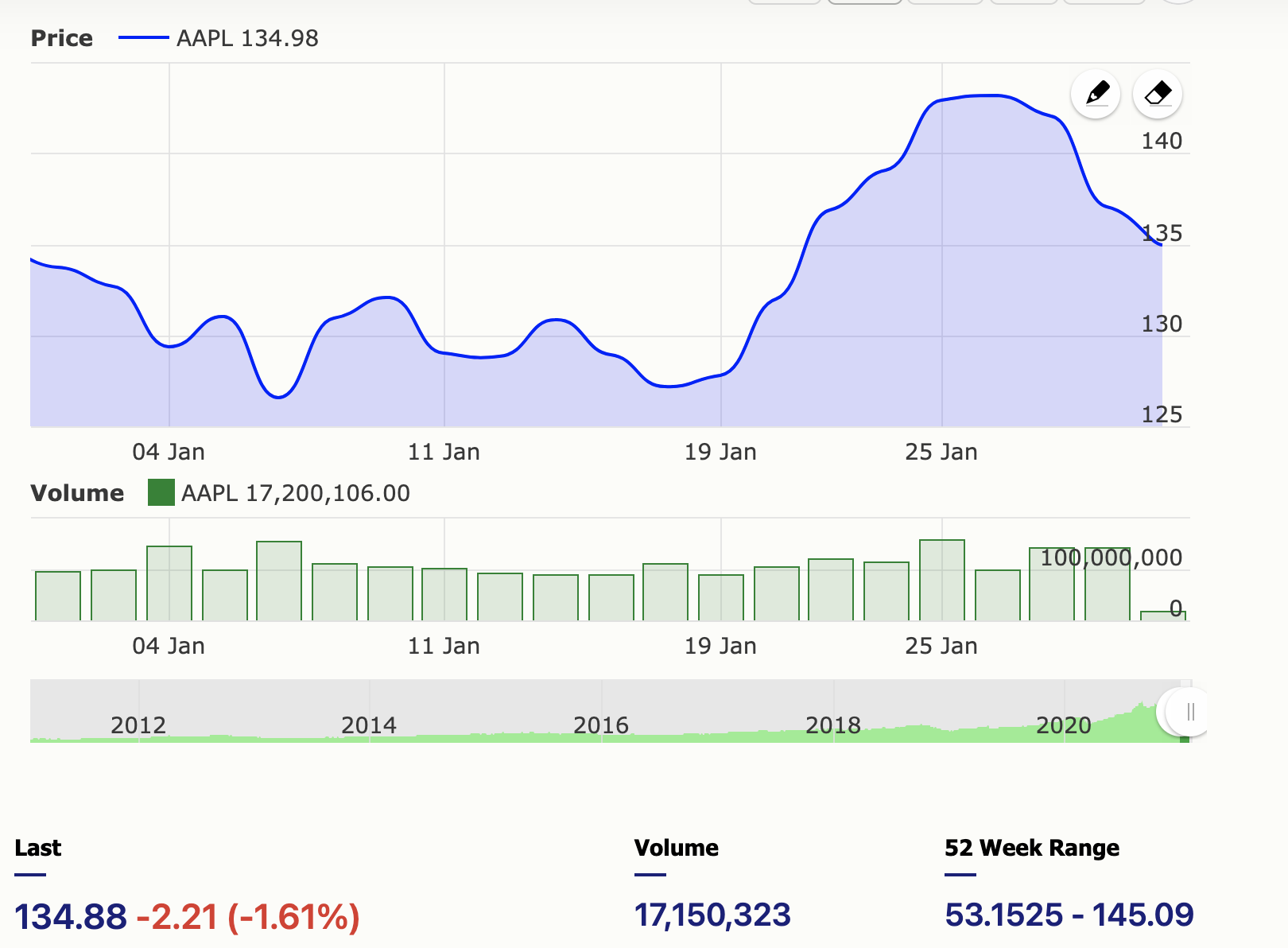Image resolution: width=1288 pixels, height=948 pixels.
Task: Click the 140 price axis label
Action: point(1162,141)
